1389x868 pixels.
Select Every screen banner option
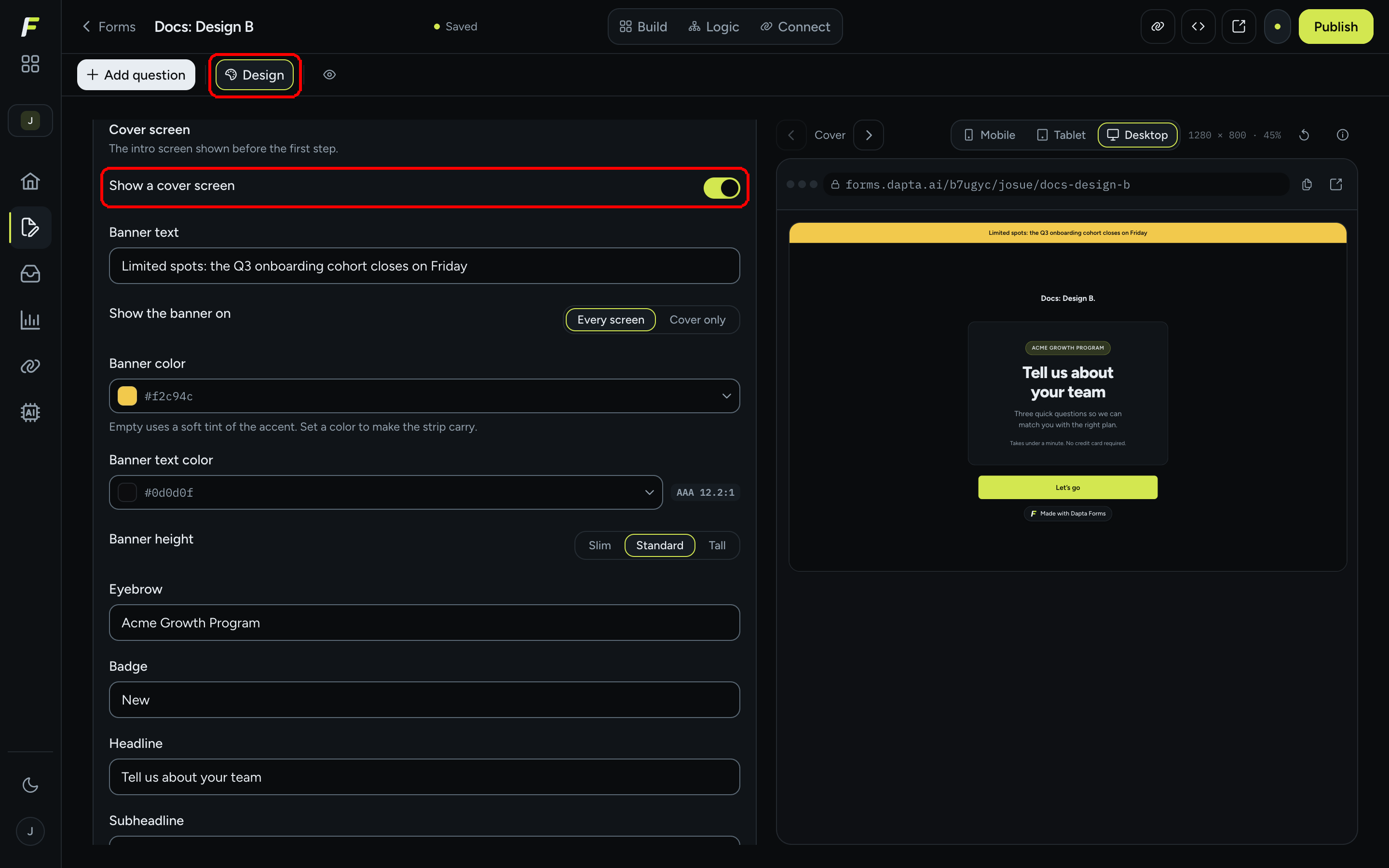point(610,320)
